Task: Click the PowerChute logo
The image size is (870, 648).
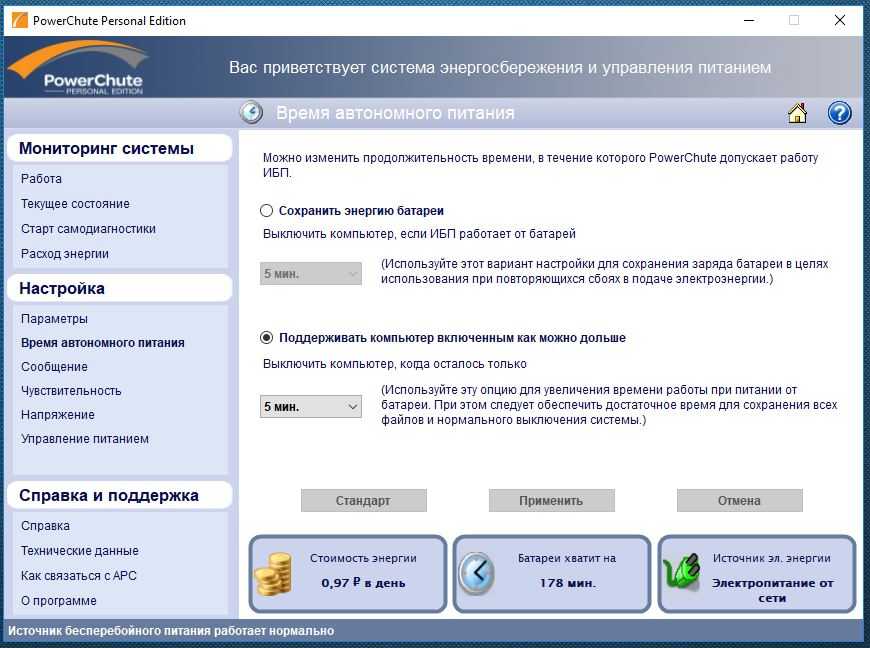Action: pyautogui.click(x=78, y=68)
